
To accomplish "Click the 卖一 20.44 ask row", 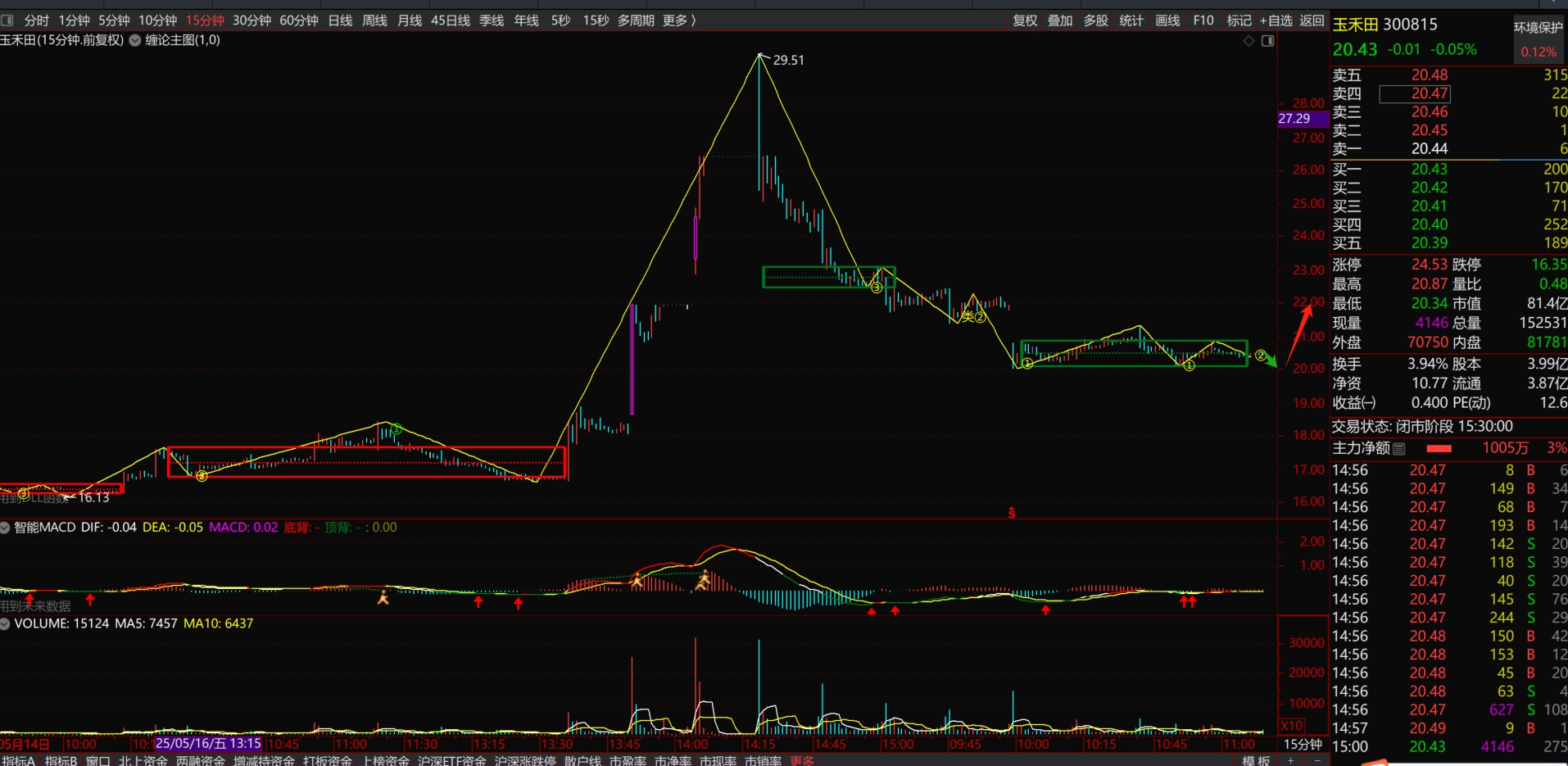I will (1449, 149).
